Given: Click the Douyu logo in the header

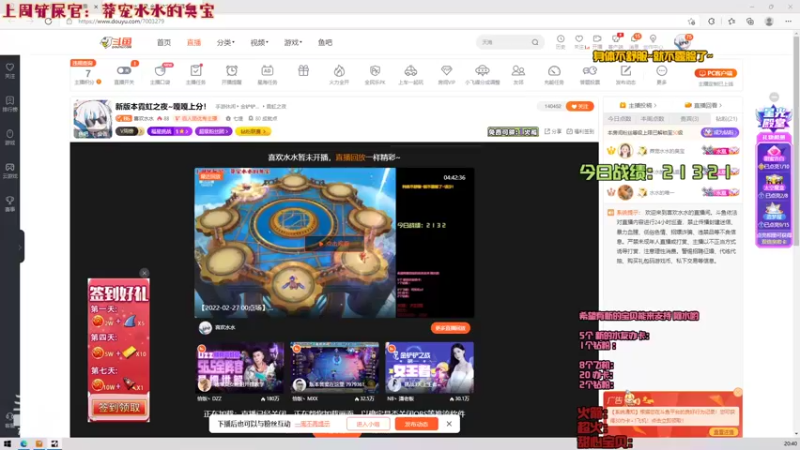Looking at the screenshot, I should click(x=116, y=42).
